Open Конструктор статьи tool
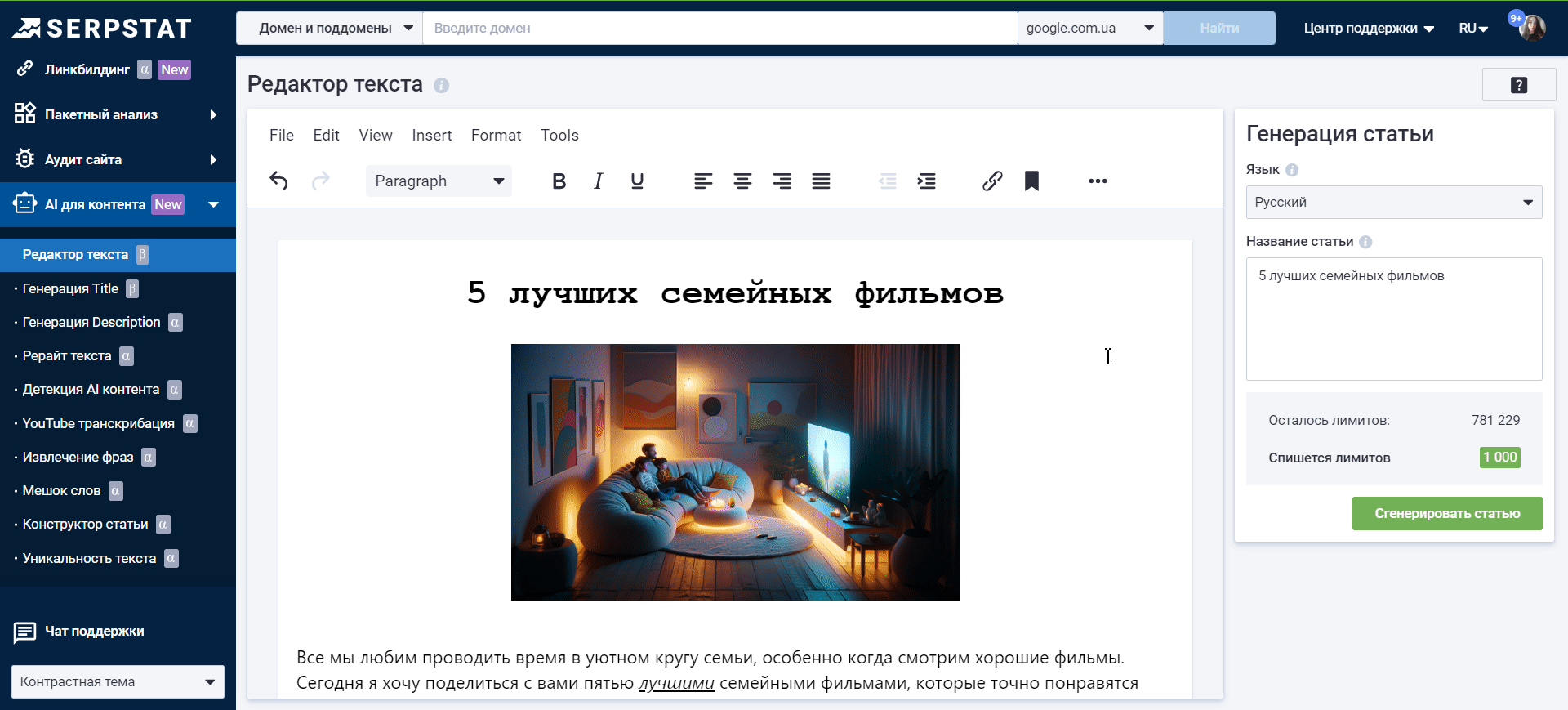Screen dimensions: 1568x710 (85, 524)
